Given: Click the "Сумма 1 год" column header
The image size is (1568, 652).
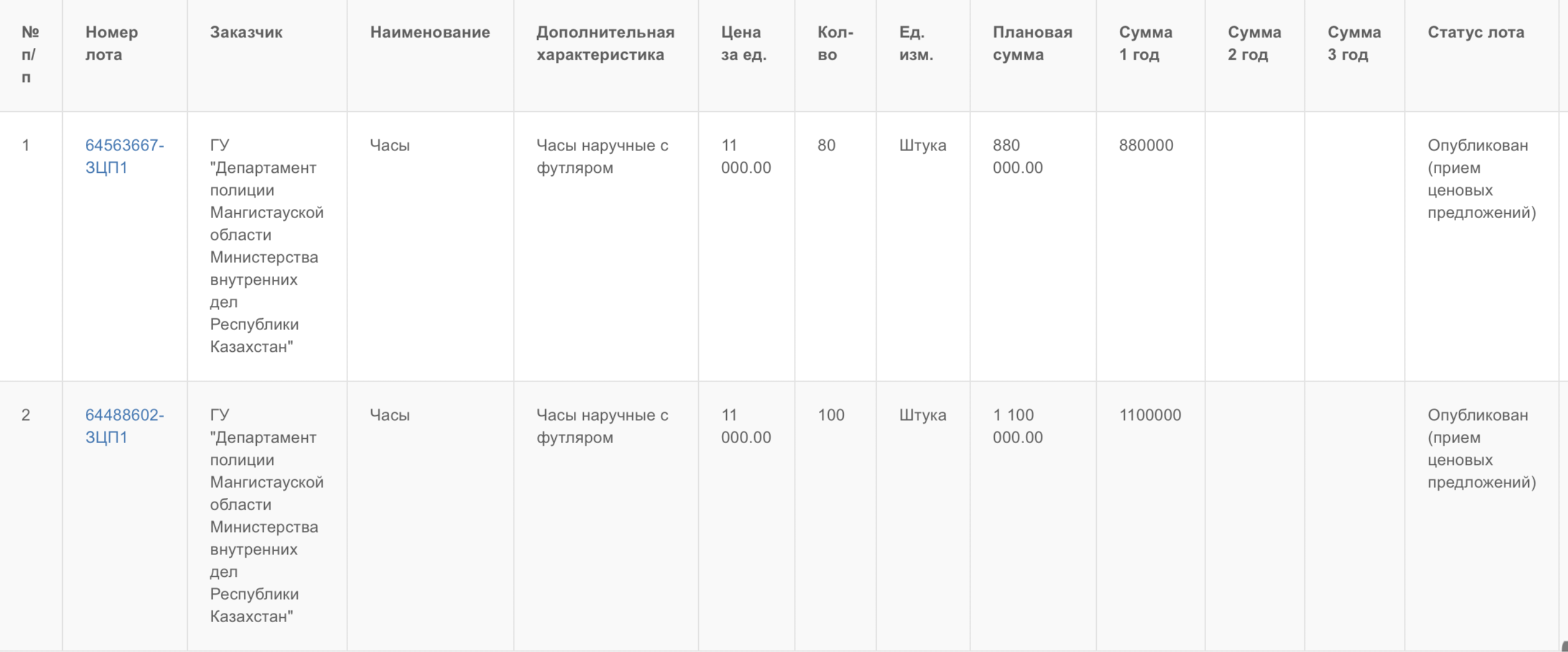Looking at the screenshot, I should point(1145,43).
